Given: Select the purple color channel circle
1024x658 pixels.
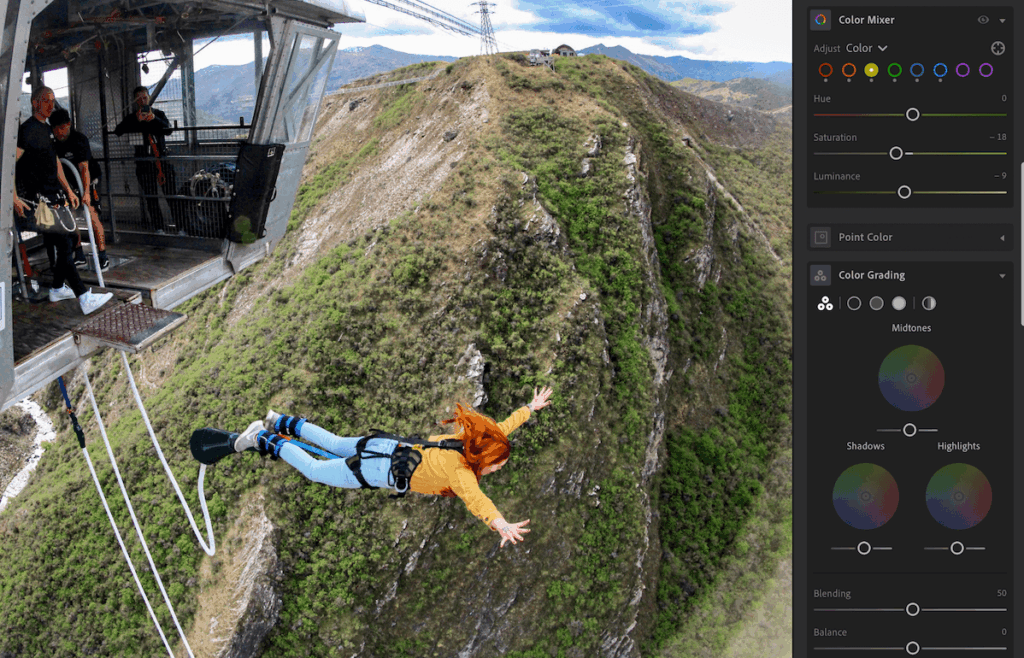Looking at the screenshot, I should point(964,71).
